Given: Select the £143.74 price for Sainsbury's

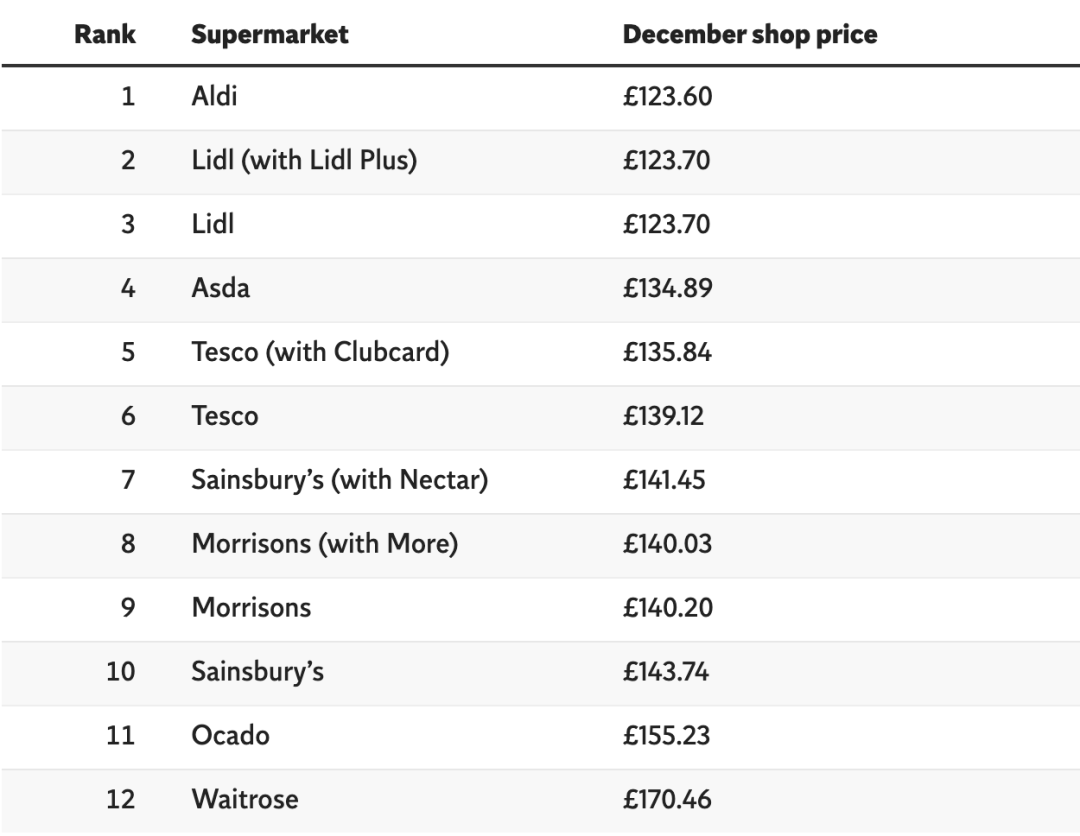Looking at the screenshot, I should coord(666,672).
